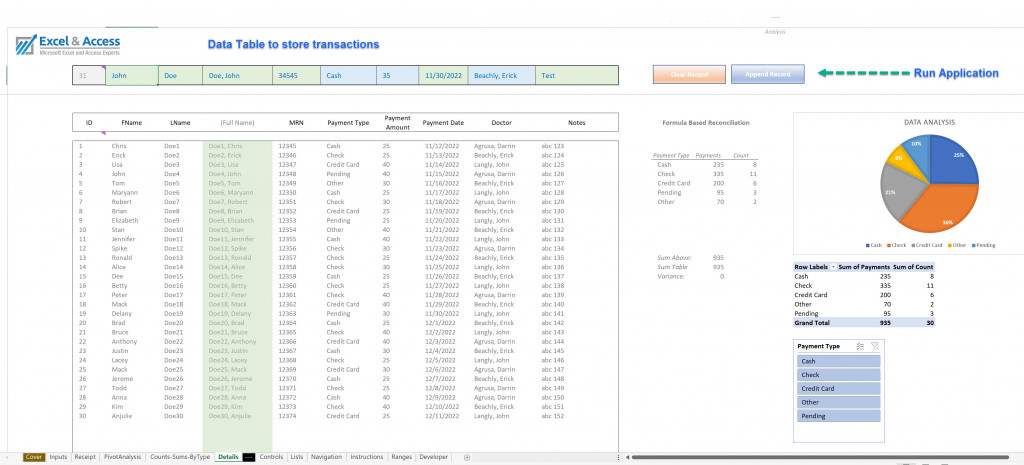Screen dimensions: 1024x465
Task: Select the first name cell Elizabeth
Action: (x=125, y=221)
